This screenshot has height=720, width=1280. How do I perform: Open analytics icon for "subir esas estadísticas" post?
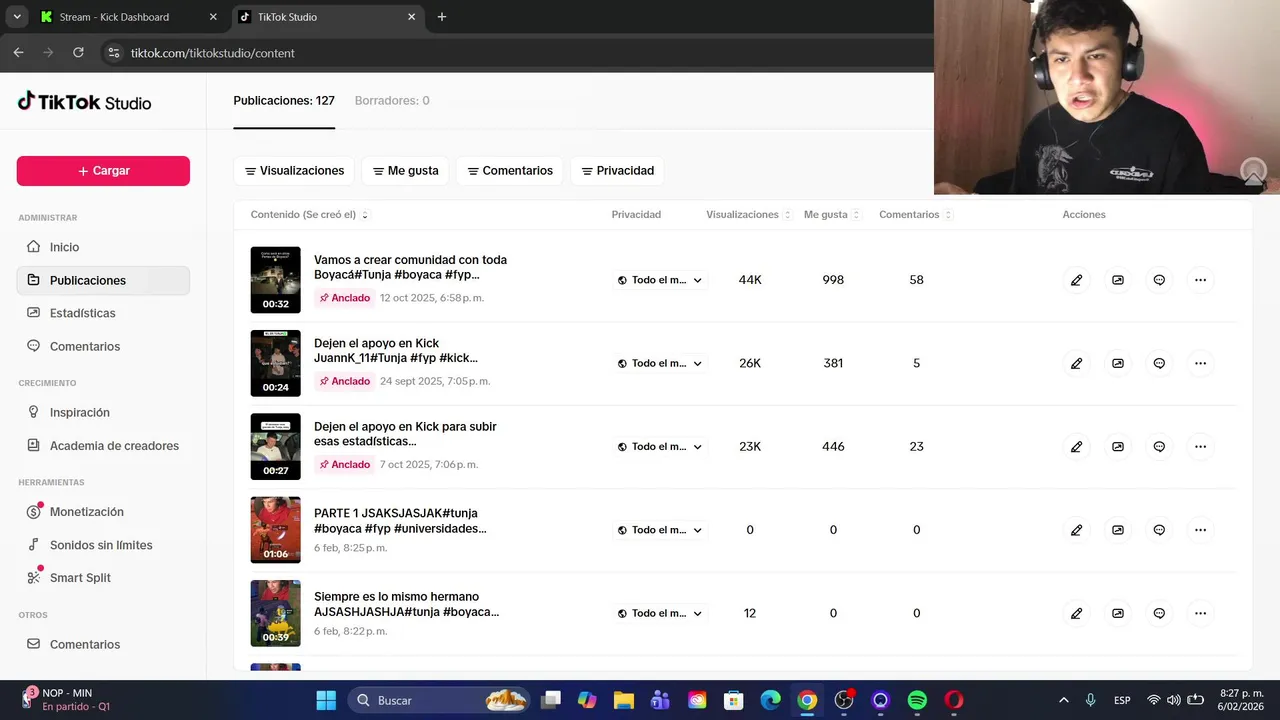click(x=1118, y=447)
